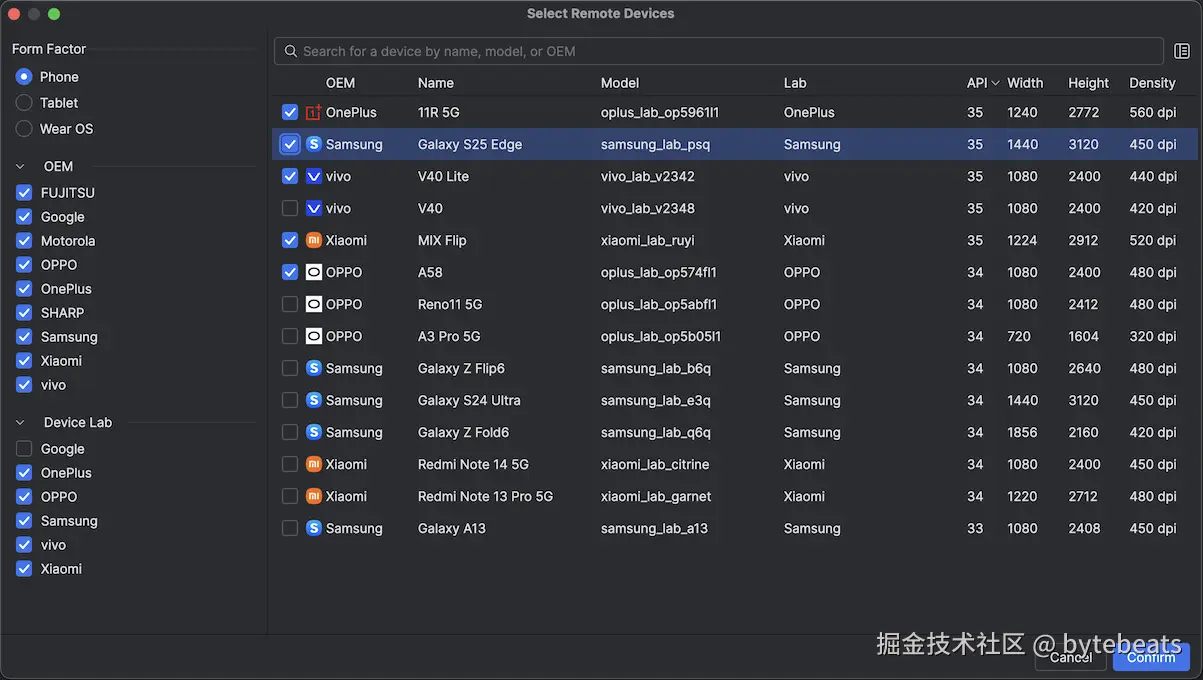Viewport: 1203px width, 680px height.
Task: Select the Tablet form factor
Action: coord(24,102)
